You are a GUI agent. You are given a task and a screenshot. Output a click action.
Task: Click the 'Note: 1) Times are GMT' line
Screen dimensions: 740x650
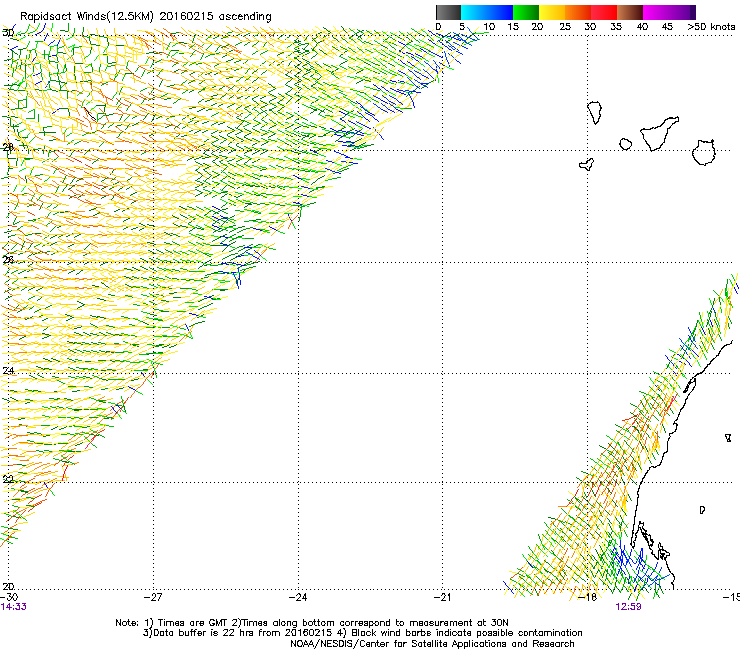pyautogui.click(x=312, y=623)
